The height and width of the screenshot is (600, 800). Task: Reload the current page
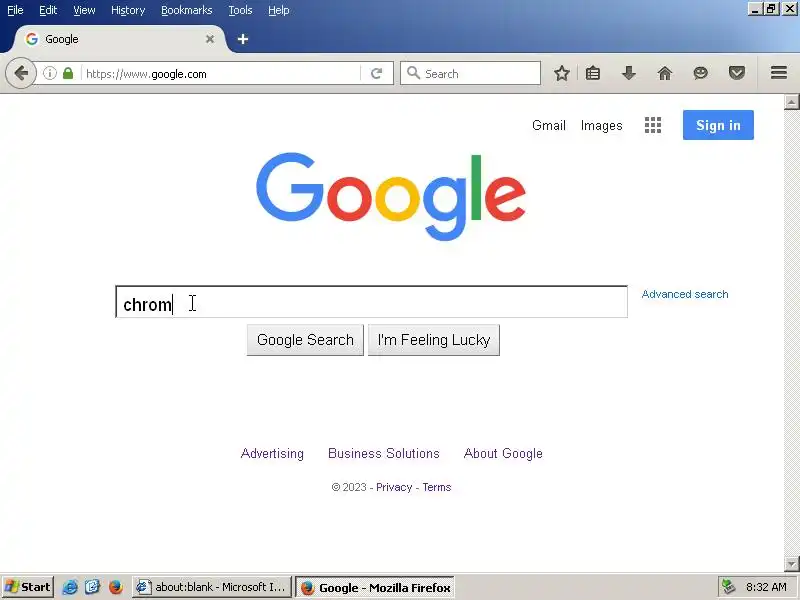(x=377, y=73)
